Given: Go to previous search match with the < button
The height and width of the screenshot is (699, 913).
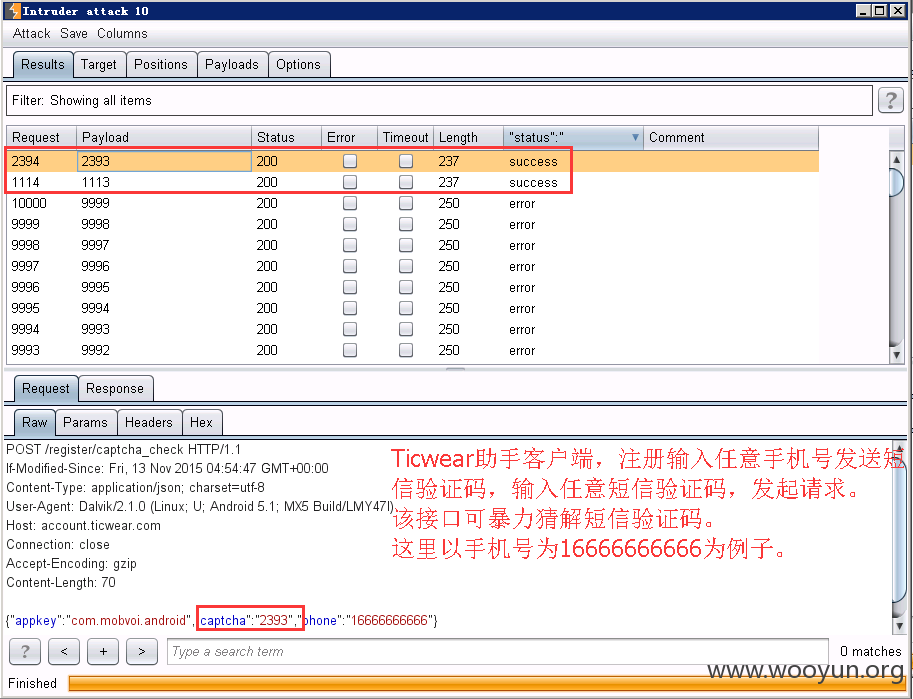Looking at the screenshot, I should (64, 651).
